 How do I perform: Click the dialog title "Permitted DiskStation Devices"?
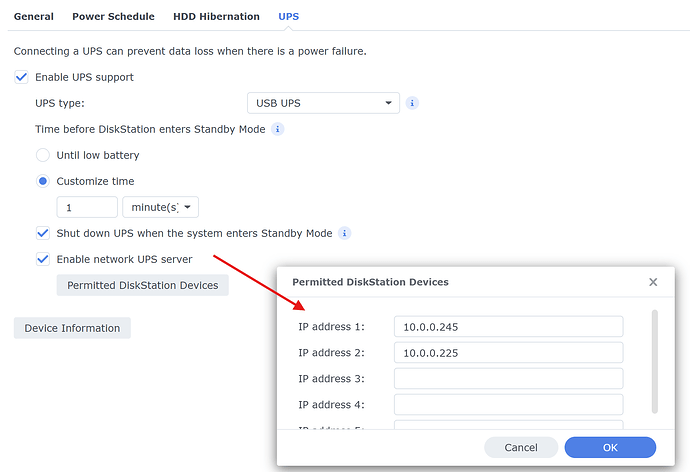371,282
